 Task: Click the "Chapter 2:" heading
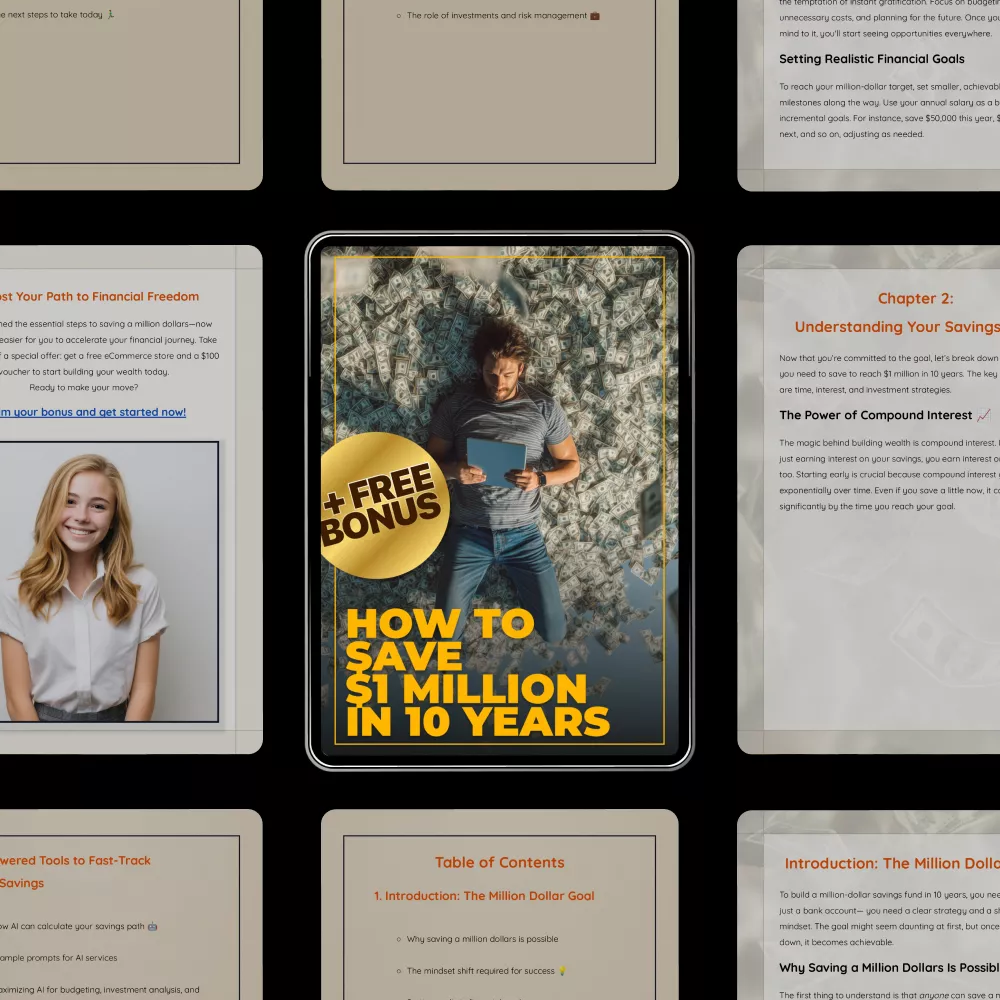click(915, 298)
